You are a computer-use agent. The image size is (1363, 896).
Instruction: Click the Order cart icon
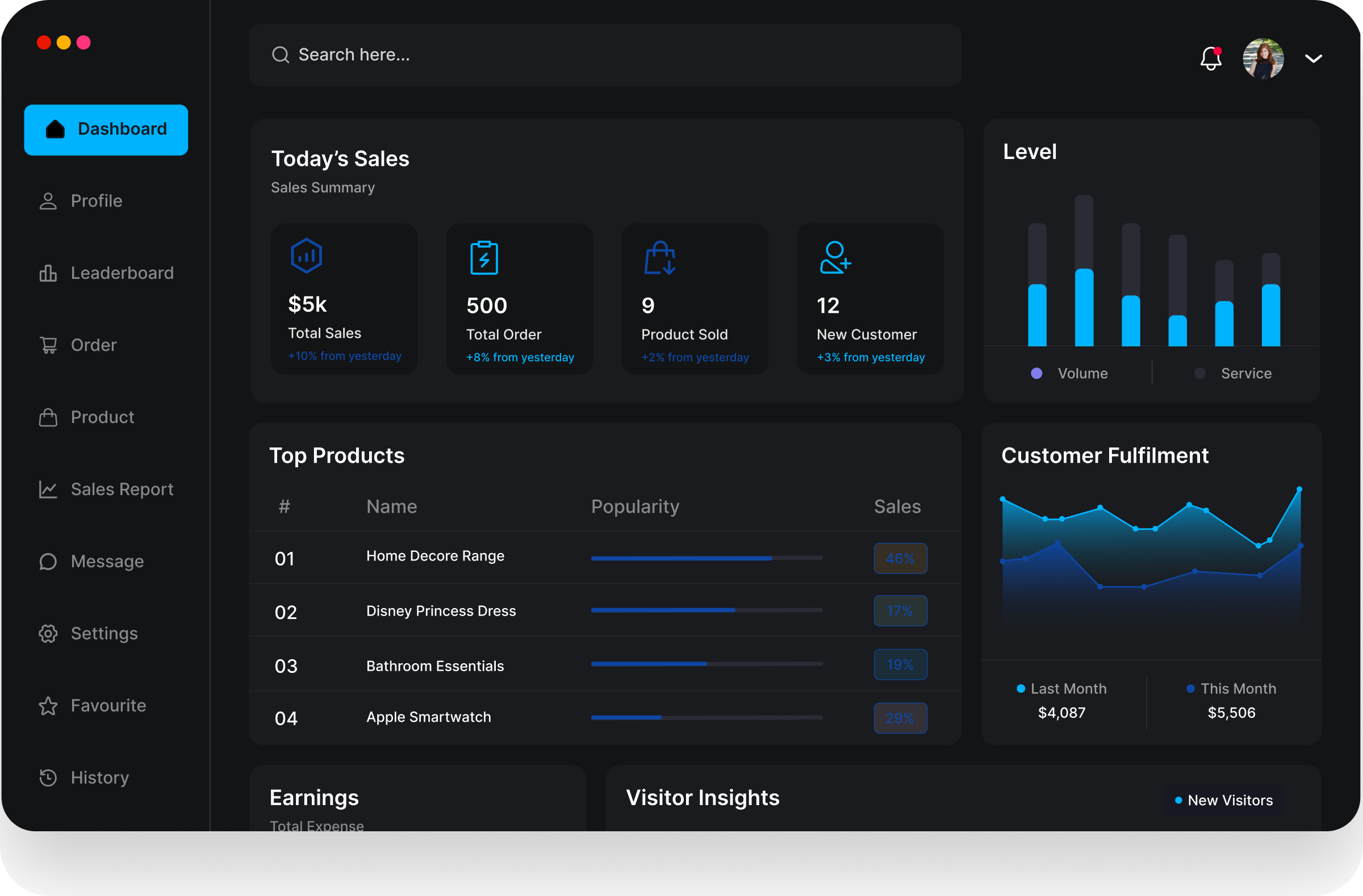pyautogui.click(x=48, y=345)
